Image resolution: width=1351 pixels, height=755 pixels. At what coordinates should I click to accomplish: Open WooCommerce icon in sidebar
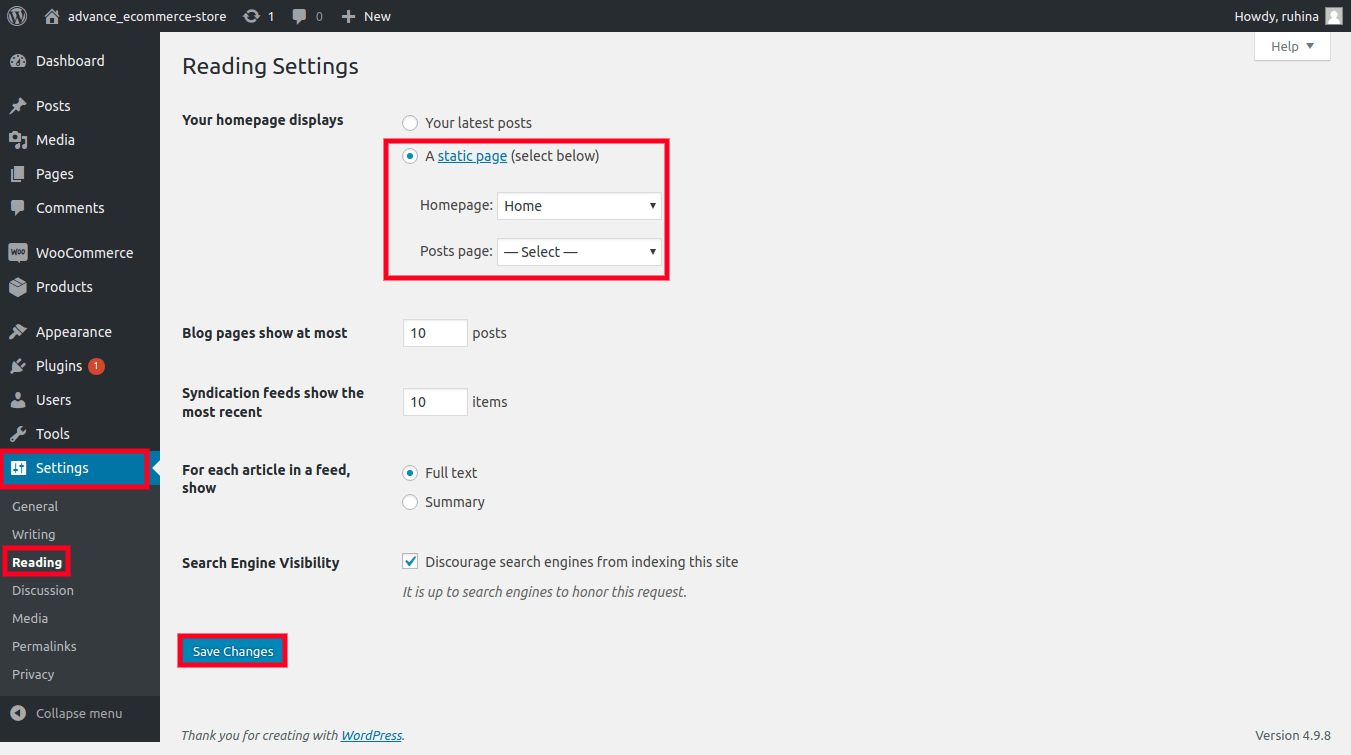pos(18,253)
